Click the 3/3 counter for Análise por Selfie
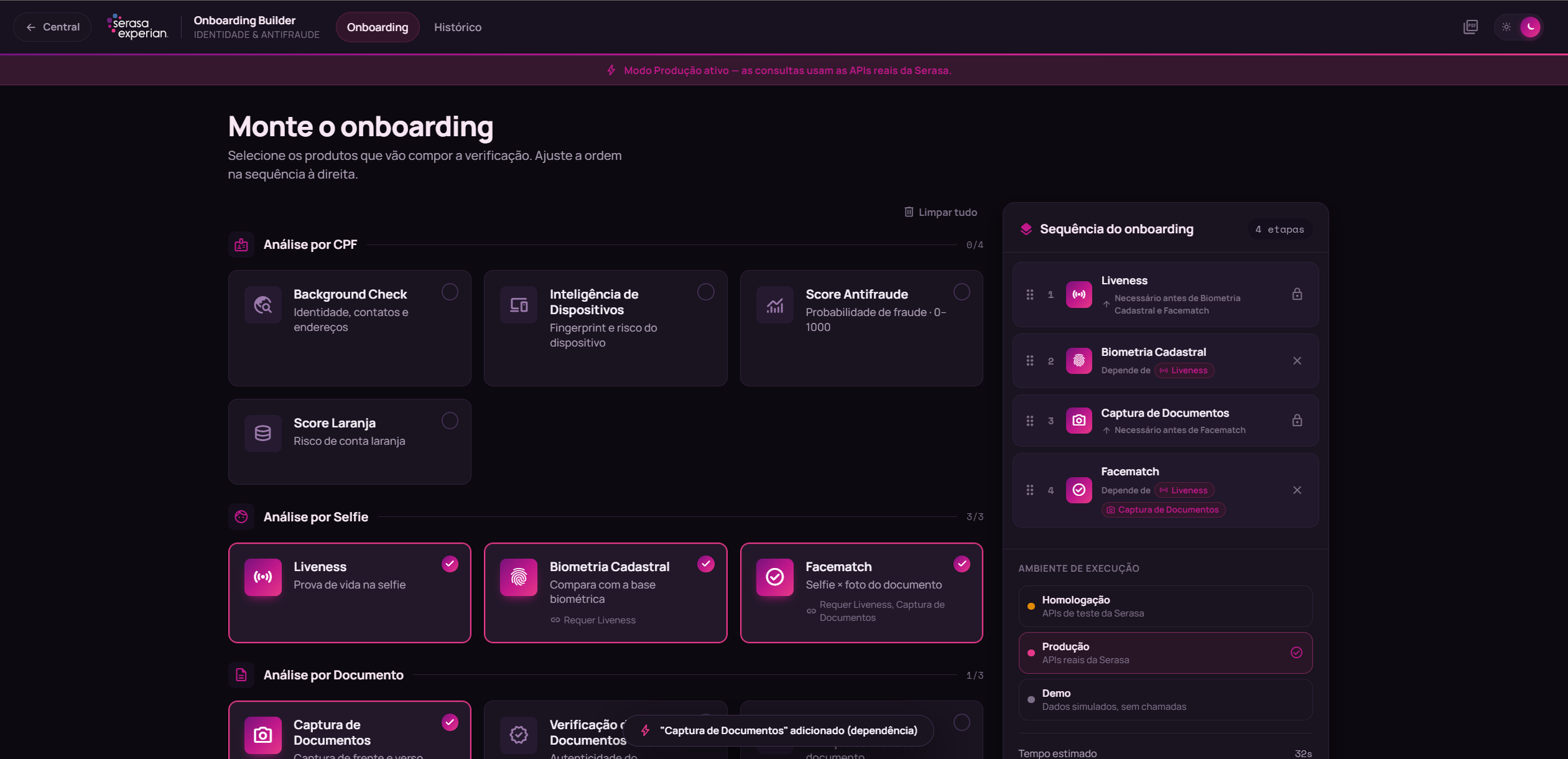This screenshot has width=1568, height=759. (x=975, y=517)
